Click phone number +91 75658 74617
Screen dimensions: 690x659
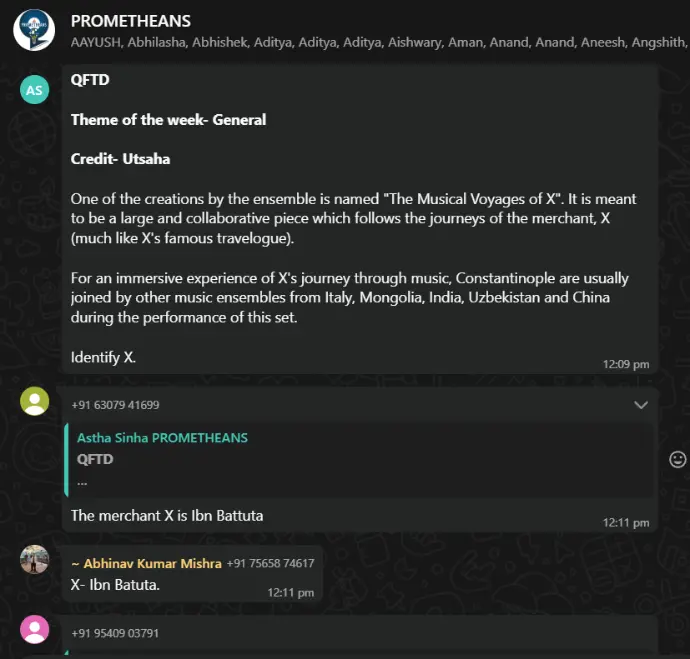pyautogui.click(x=270, y=563)
